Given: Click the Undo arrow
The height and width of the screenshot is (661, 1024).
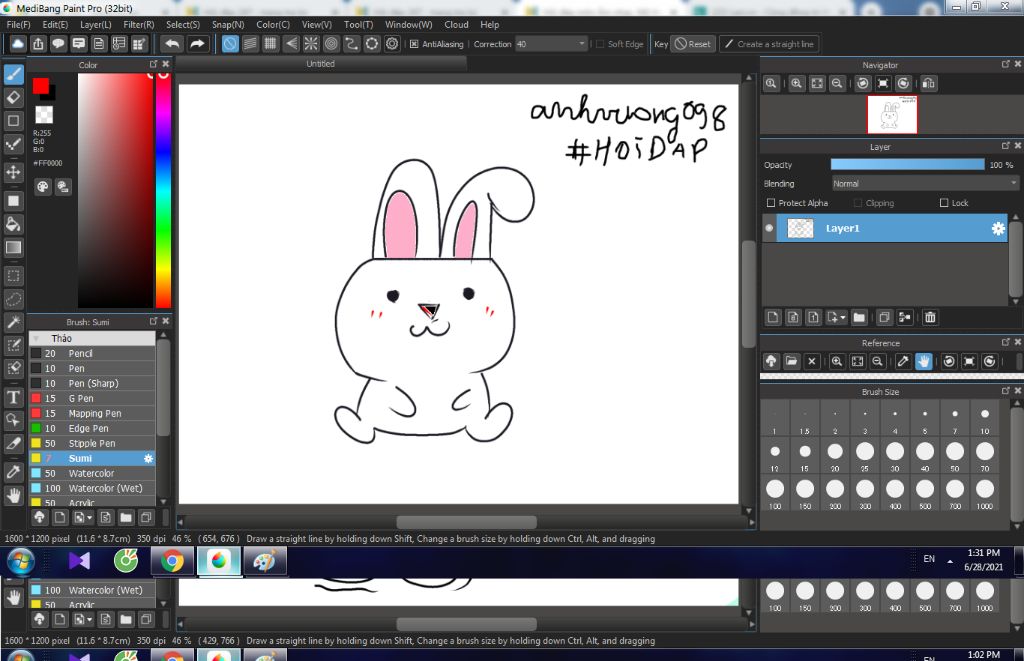Looking at the screenshot, I should 172,44.
